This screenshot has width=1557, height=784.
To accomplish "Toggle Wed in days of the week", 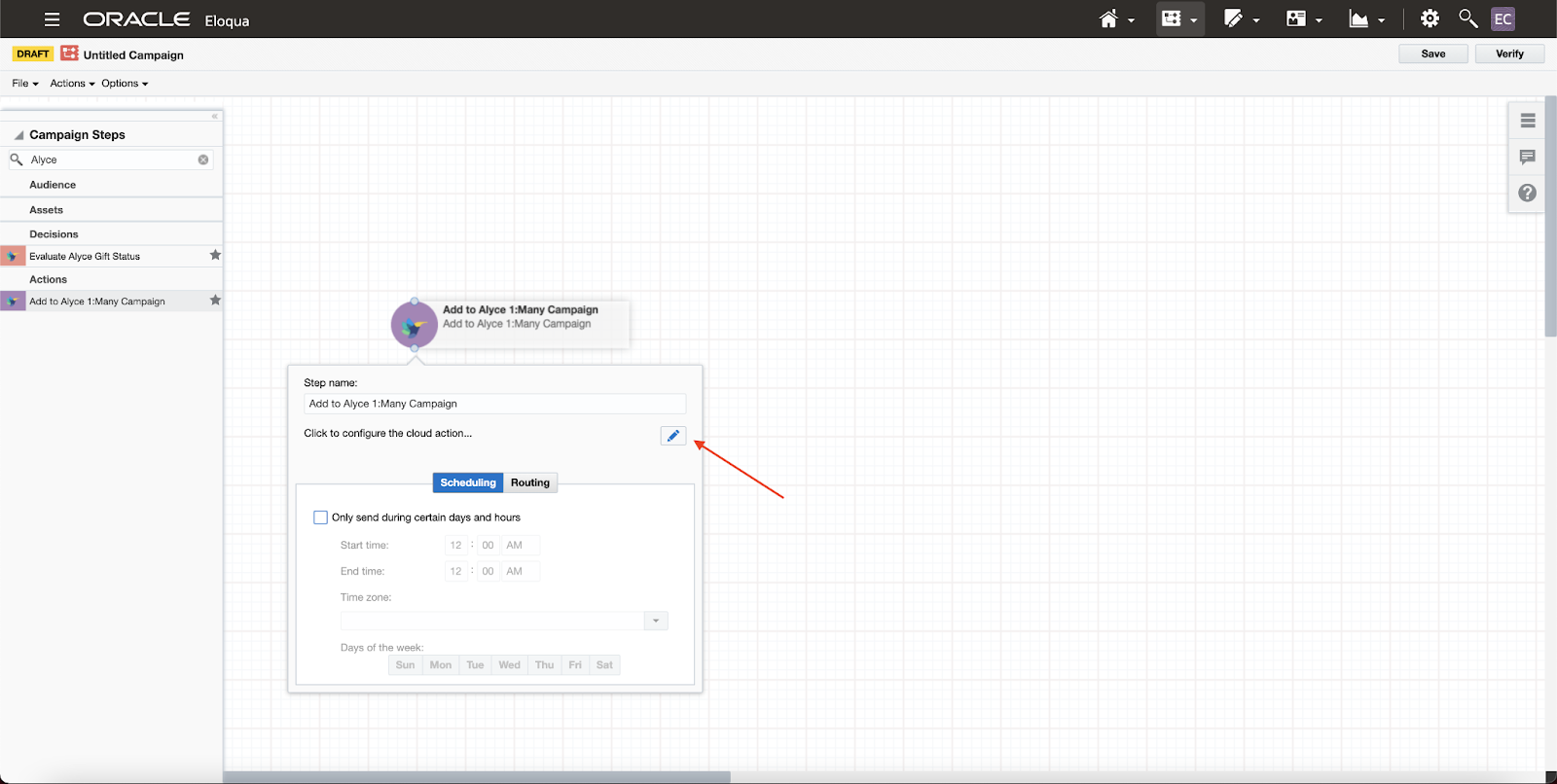I will pos(510,665).
